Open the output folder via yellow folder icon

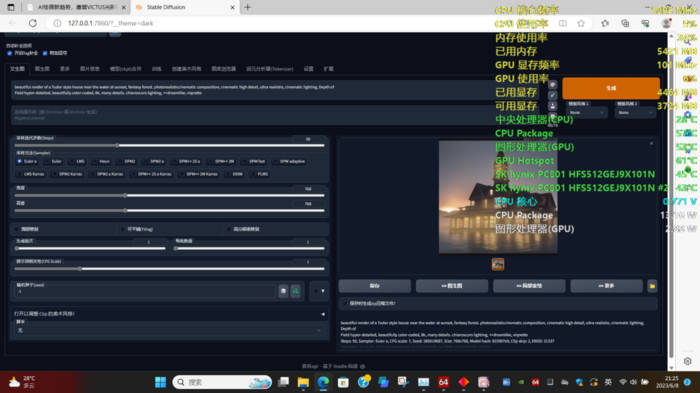[x=652, y=286]
